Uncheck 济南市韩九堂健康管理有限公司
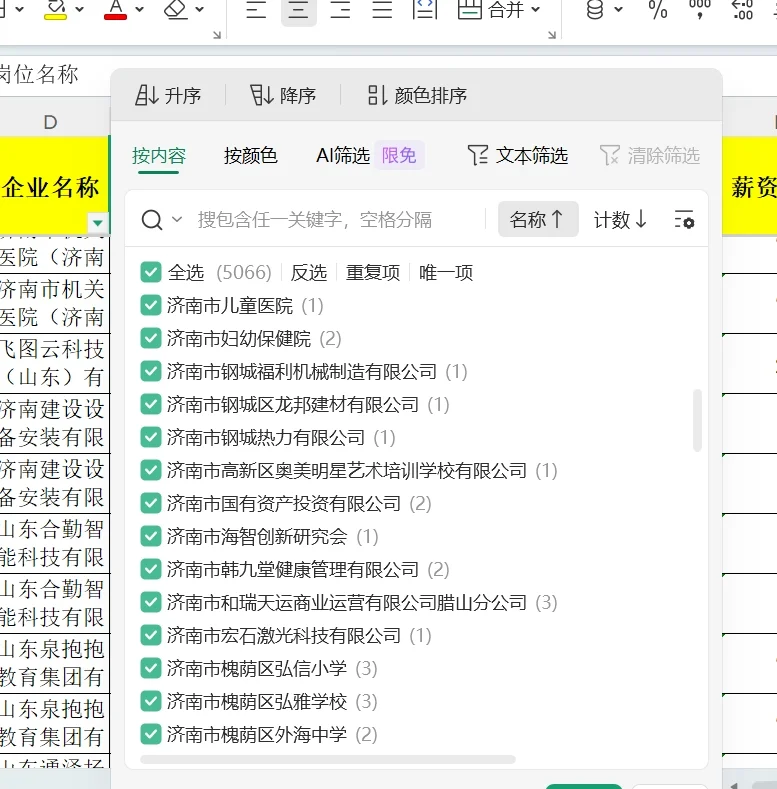The image size is (777, 789). pyautogui.click(x=151, y=569)
